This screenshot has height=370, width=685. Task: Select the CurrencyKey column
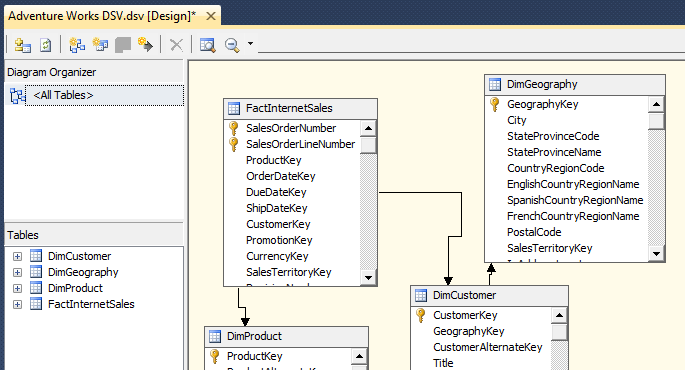pos(277,256)
